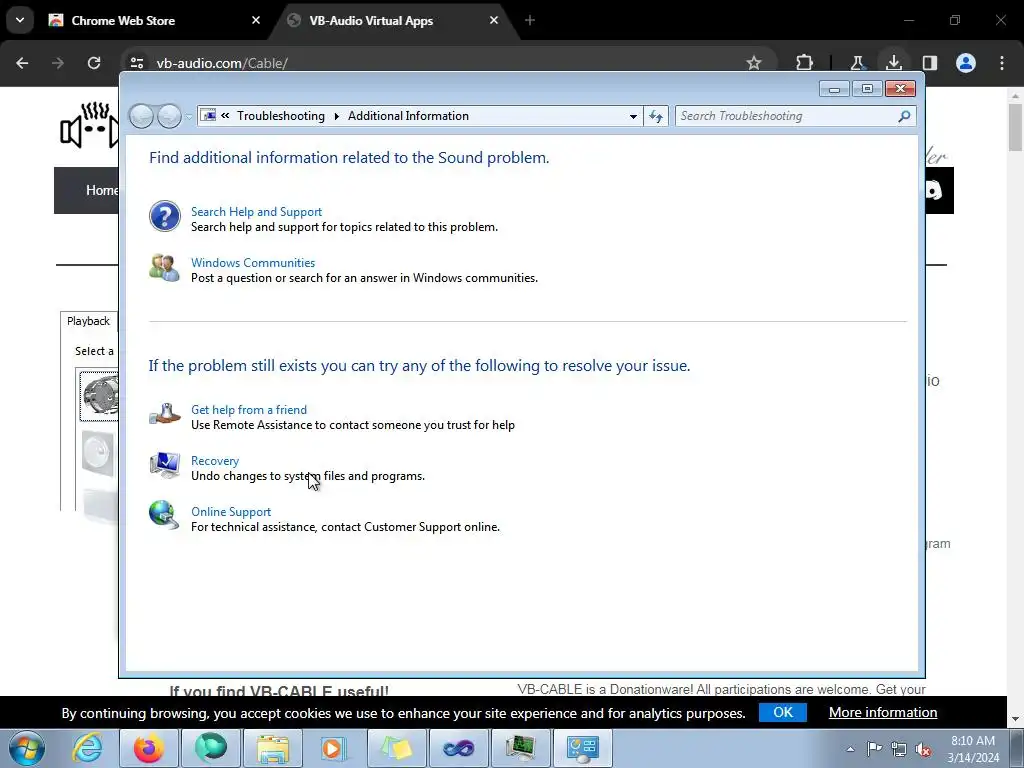
Task: Click the Chrome page vertical scrollbar
Action: coord(1016,127)
